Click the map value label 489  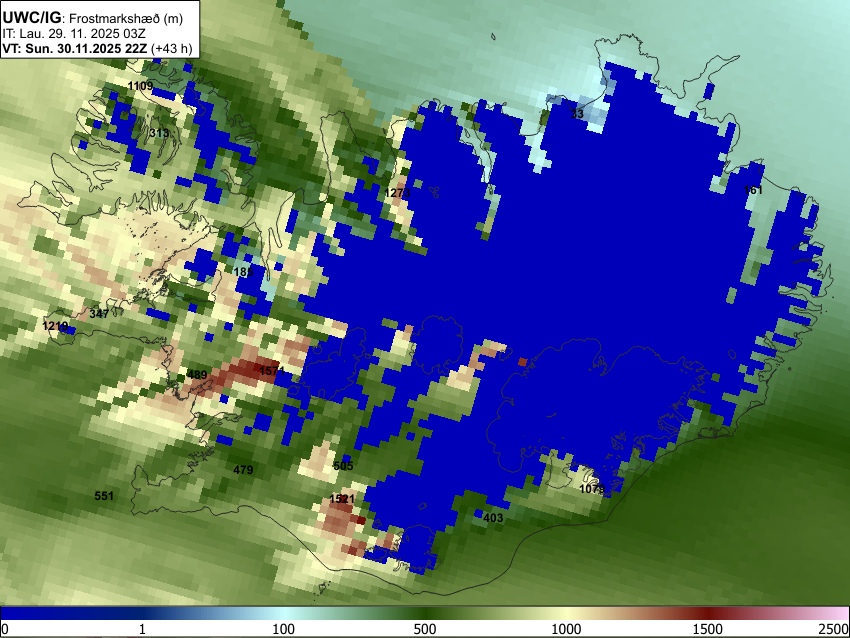tap(197, 375)
